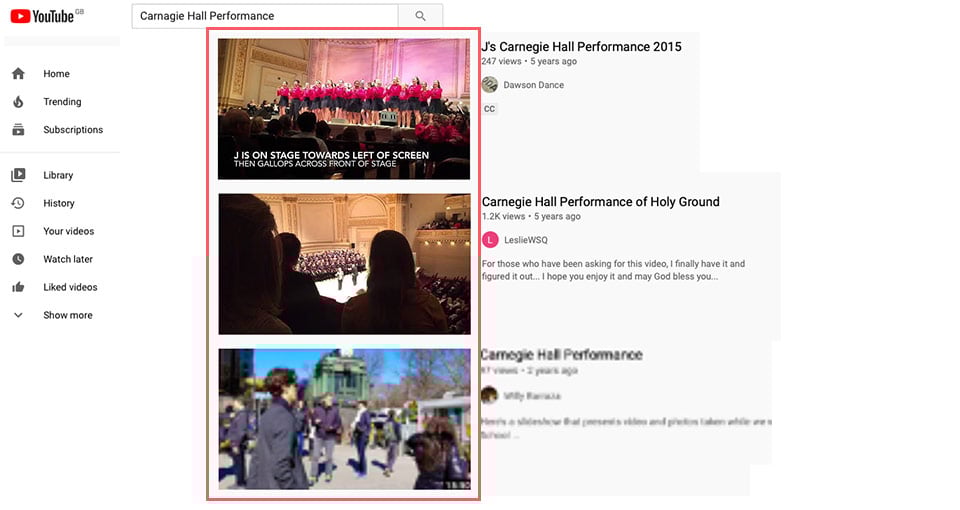Click the Your videos play icon
Screen dimensions: 960x510
click(x=18, y=231)
